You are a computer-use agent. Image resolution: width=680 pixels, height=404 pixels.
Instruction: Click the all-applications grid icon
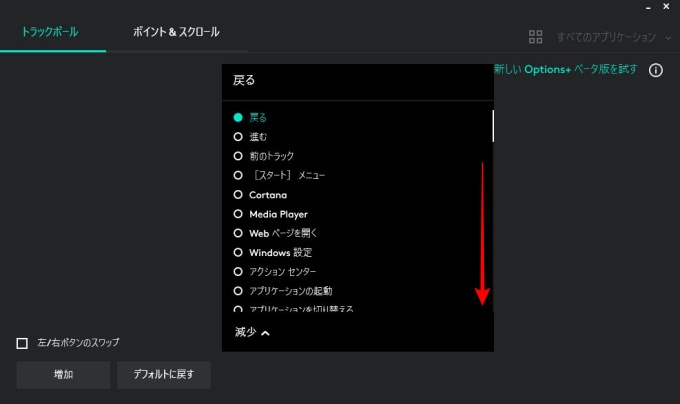pyautogui.click(x=536, y=37)
